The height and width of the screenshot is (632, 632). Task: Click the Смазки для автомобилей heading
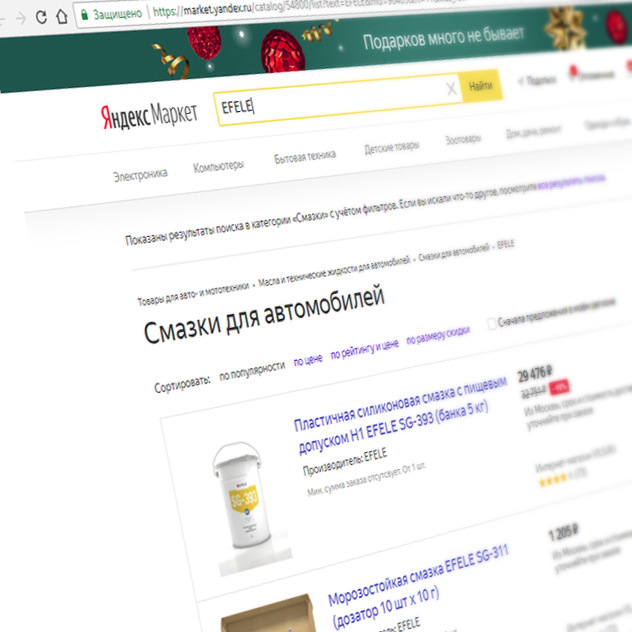264,314
